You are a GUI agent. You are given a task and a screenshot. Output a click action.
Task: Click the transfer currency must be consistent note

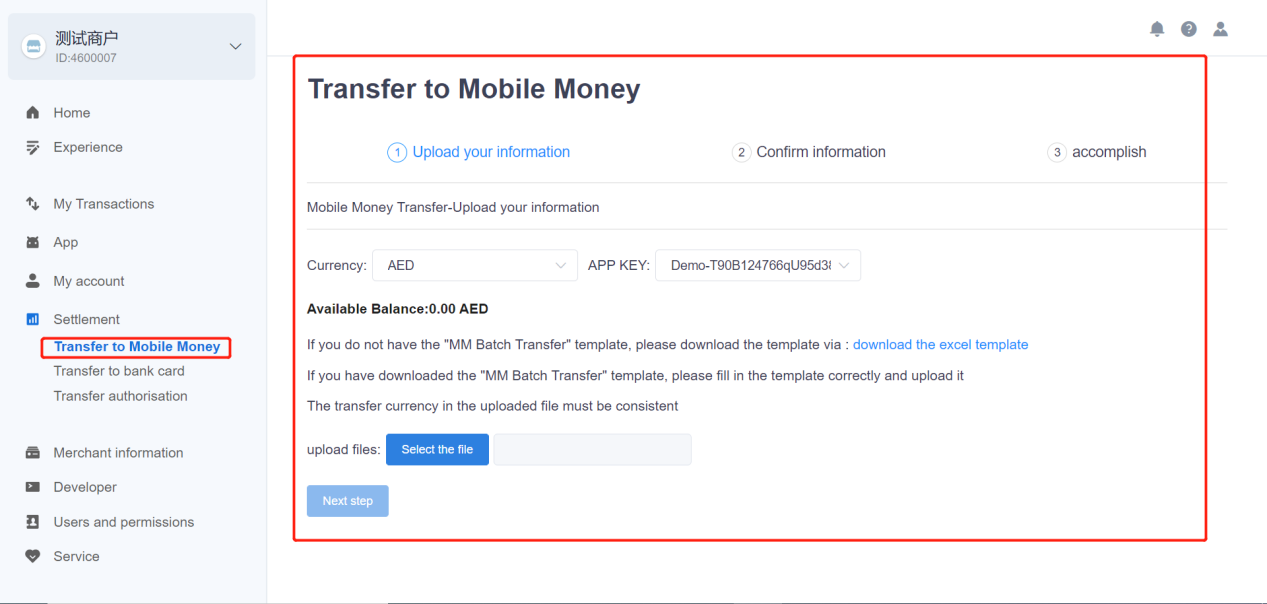pos(493,406)
